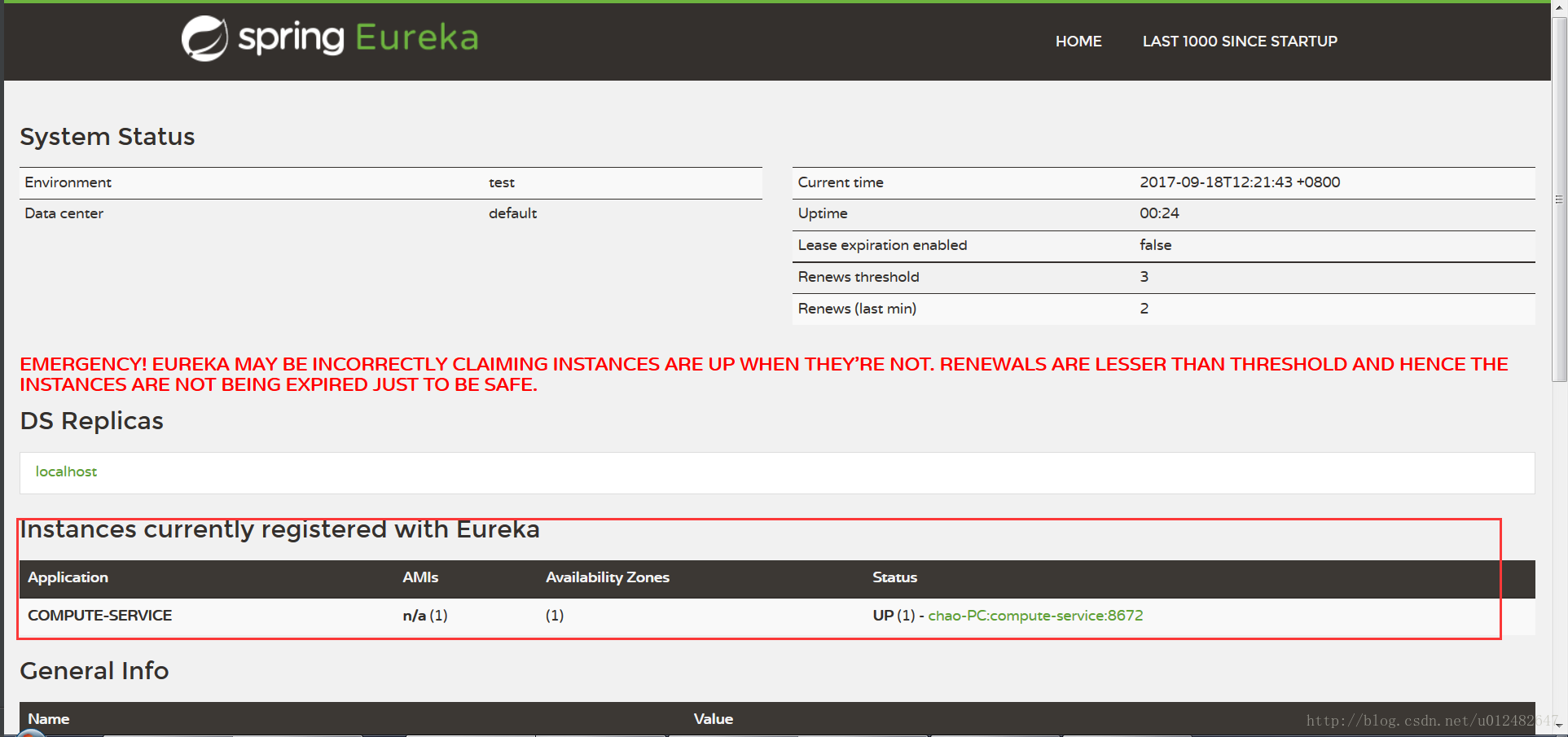Open the HOME navigation item

click(1078, 42)
